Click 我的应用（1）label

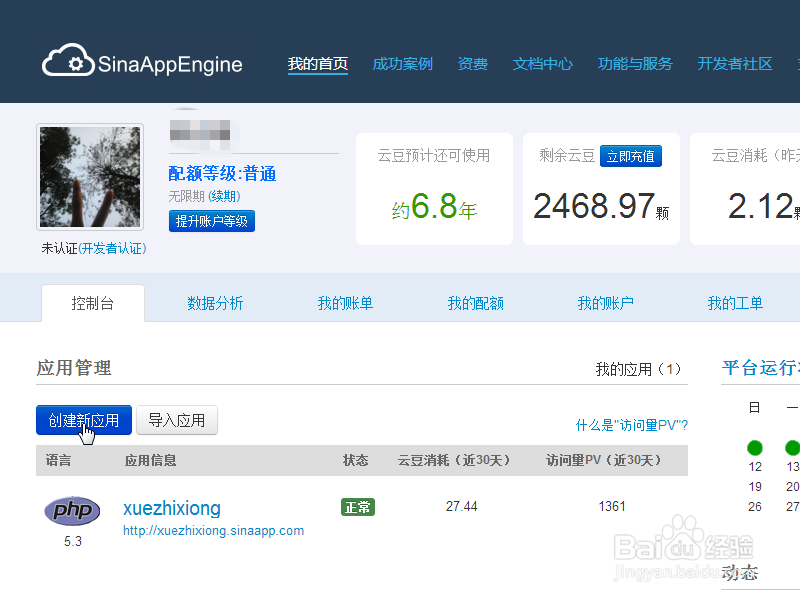click(638, 369)
